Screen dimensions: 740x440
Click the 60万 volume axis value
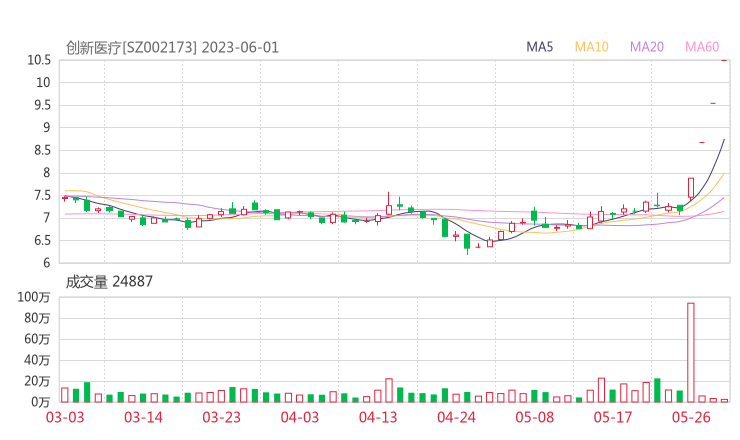[37, 339]
